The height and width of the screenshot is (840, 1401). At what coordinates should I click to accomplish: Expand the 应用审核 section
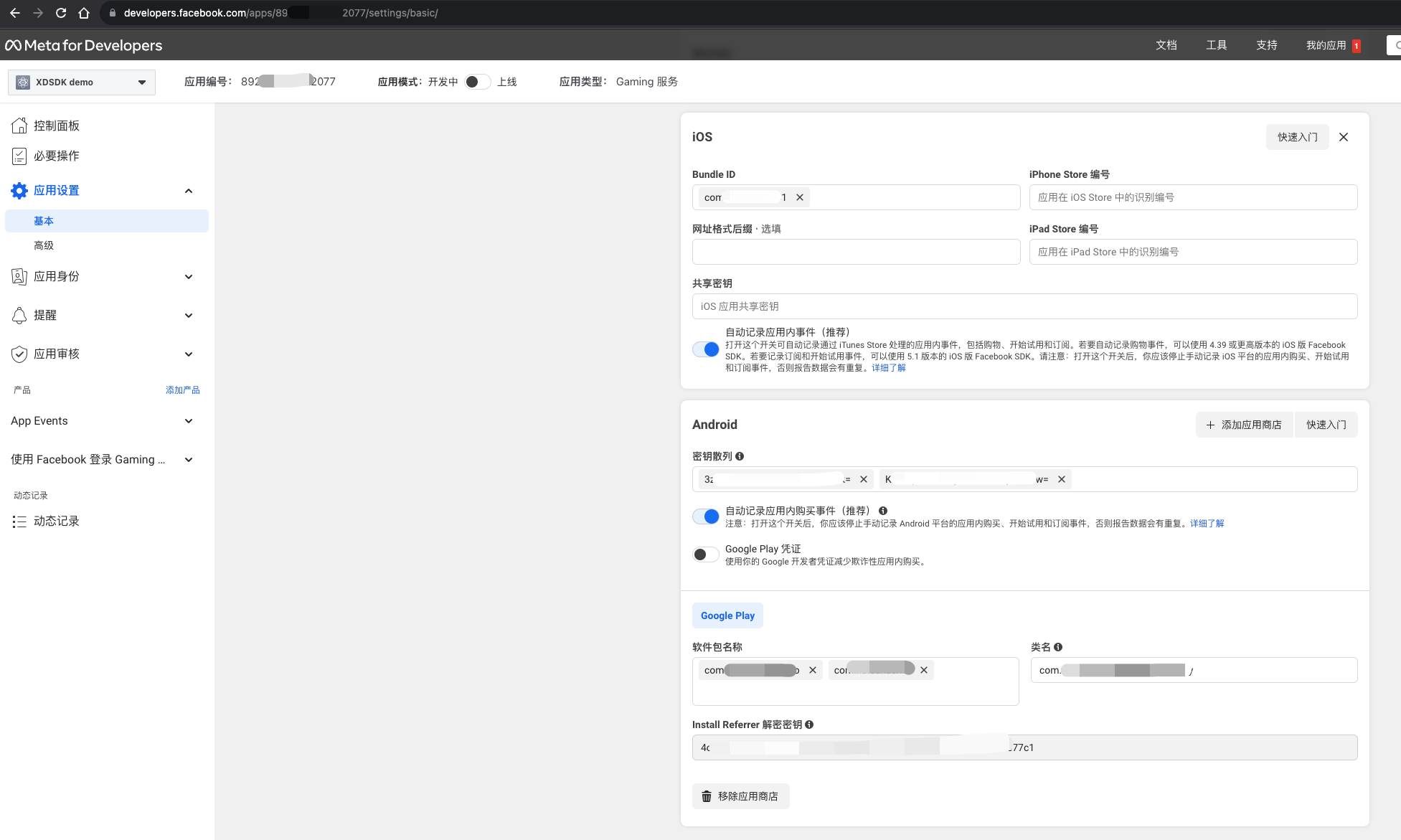(189, 354)
